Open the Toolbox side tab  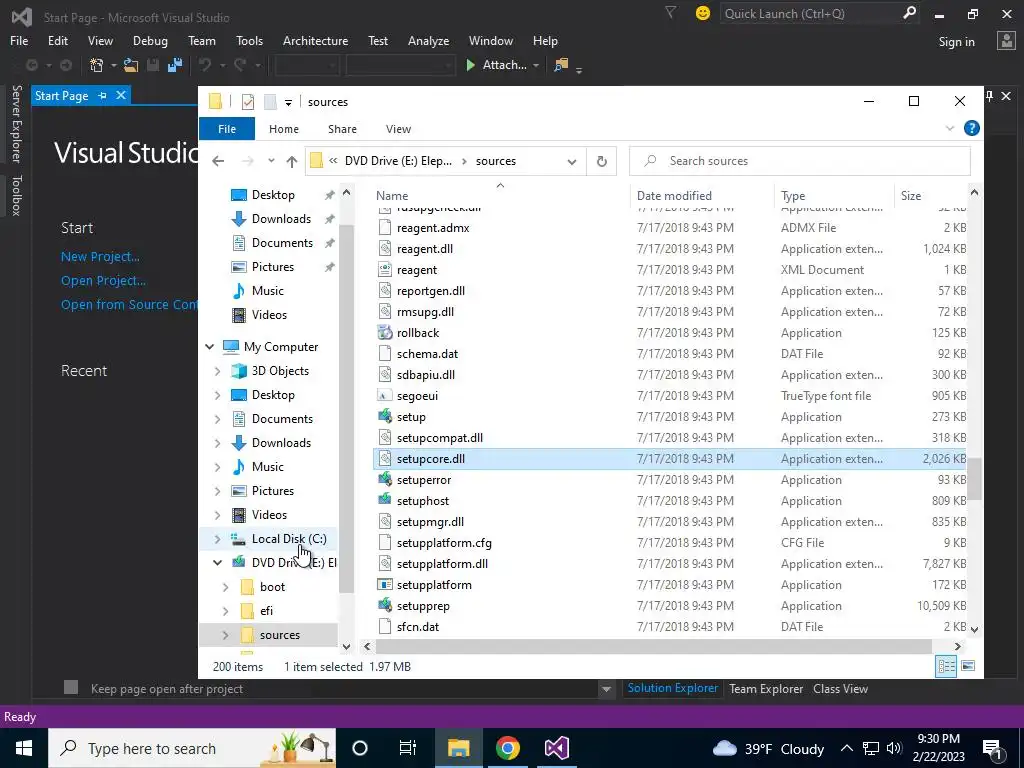click(16, 195)
